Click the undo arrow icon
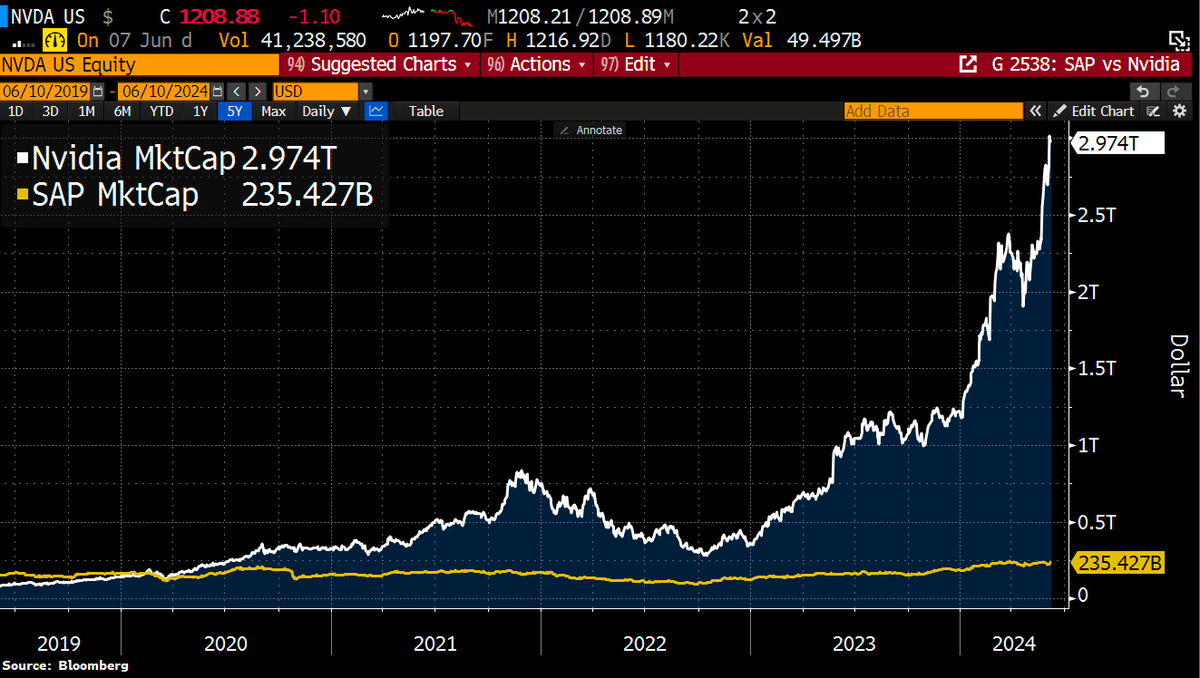Image resolution: width=1200 pixels, height=678 pixels. tap(1143, 91)
